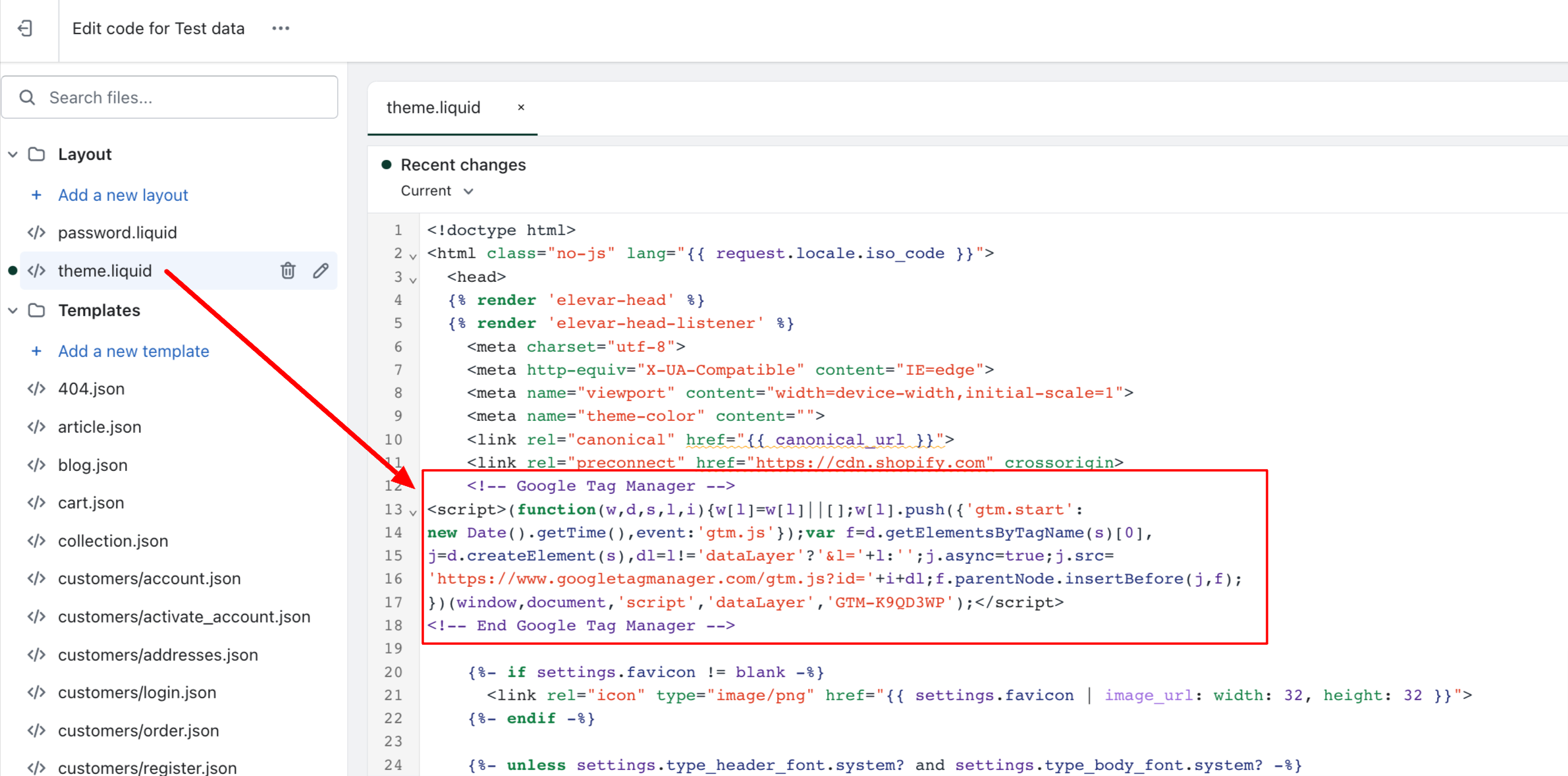Open password.liquid from Layout folder
This screenshot has height=776, width=1568.
click(x=117, y=233)
